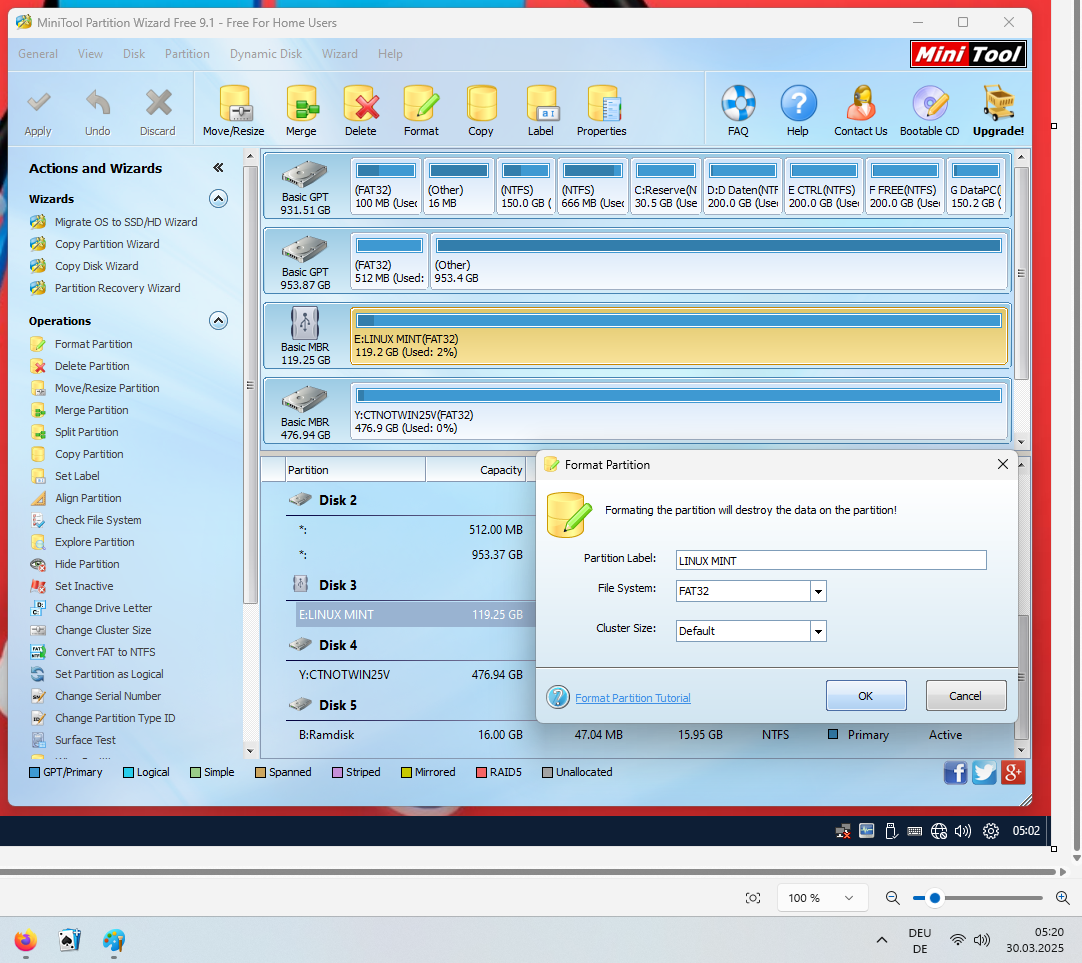Viewport: 1082px width, 963px height.
Task: Show hidden system tray icons chevron
Action: (x=882, y=940)
